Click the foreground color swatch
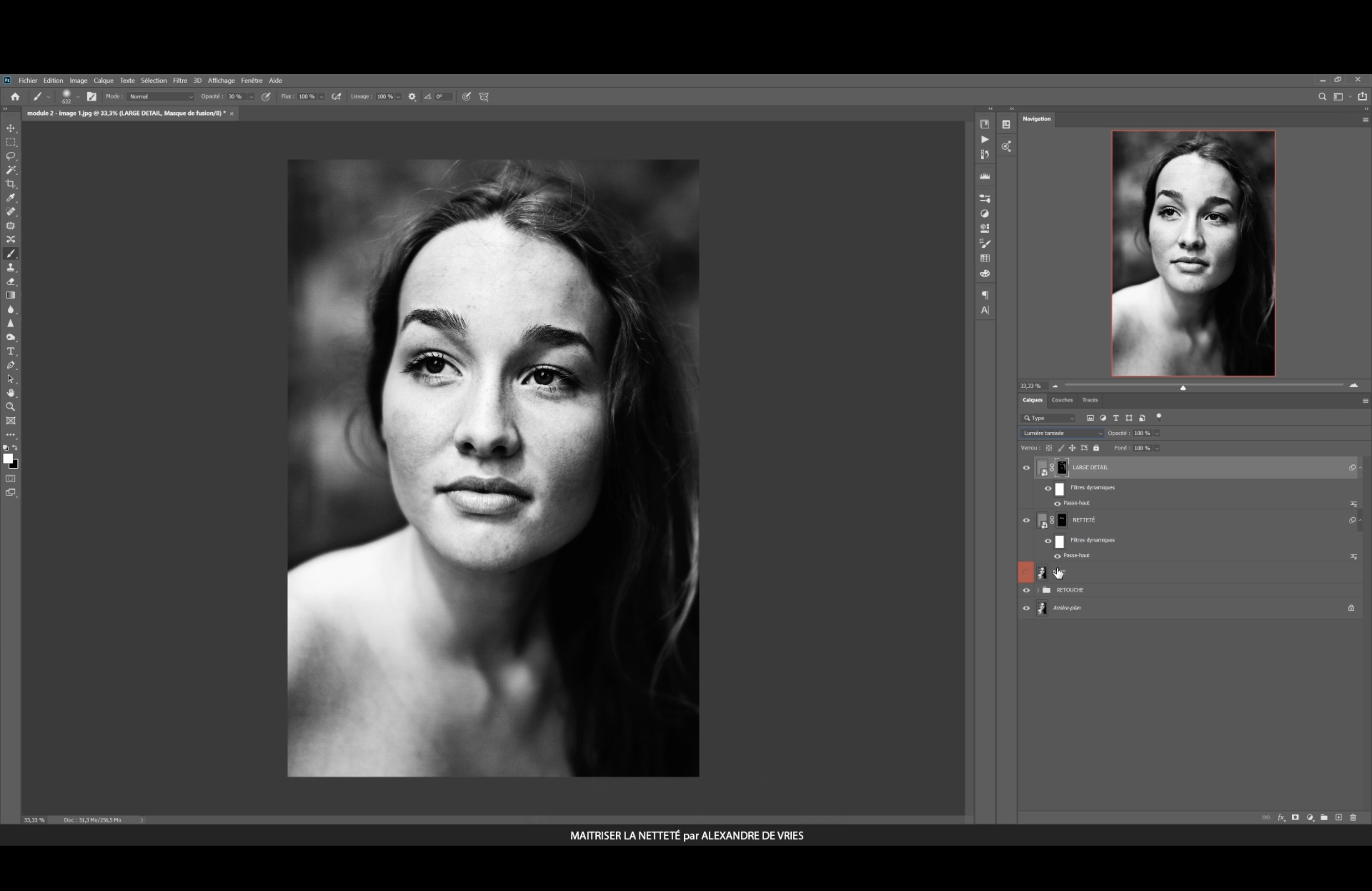Viewport: 1372px width, 891px height. [x=8, y=459]
